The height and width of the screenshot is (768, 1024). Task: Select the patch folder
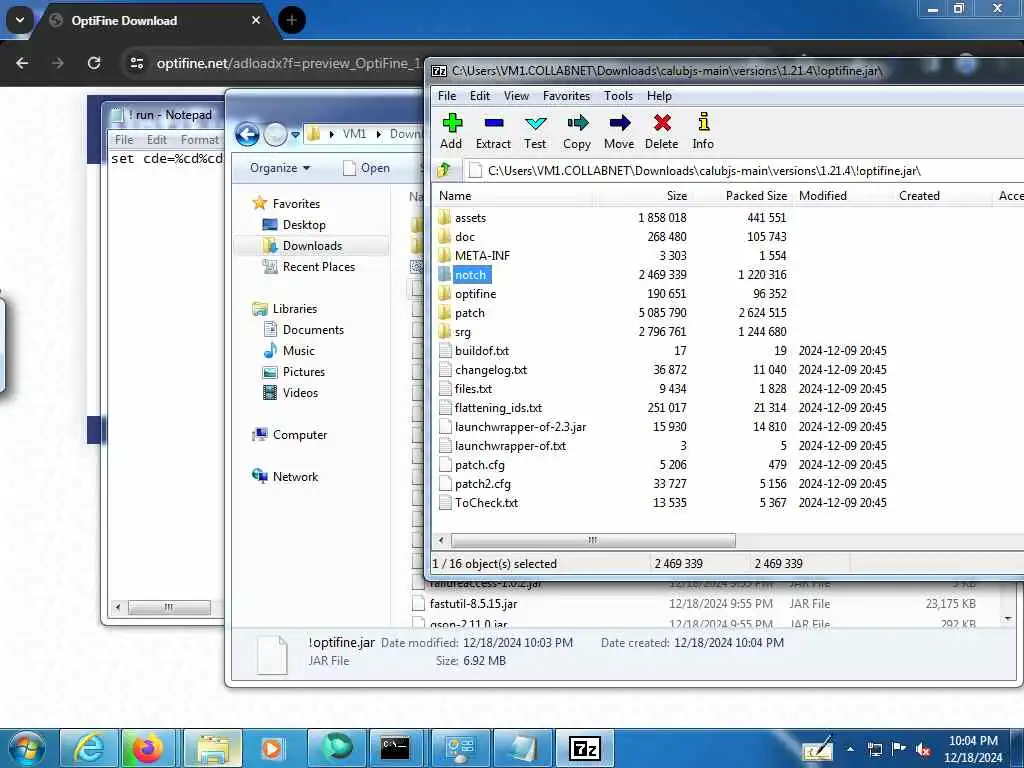[470, 313]
